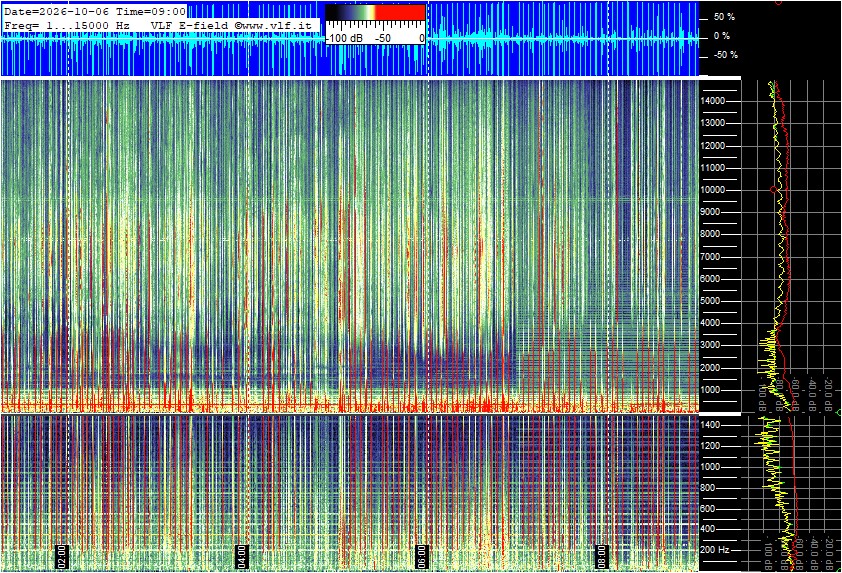The image size is (842, 573).
Task: Click the red segment of dB color scale
Action: pos(400,13)
